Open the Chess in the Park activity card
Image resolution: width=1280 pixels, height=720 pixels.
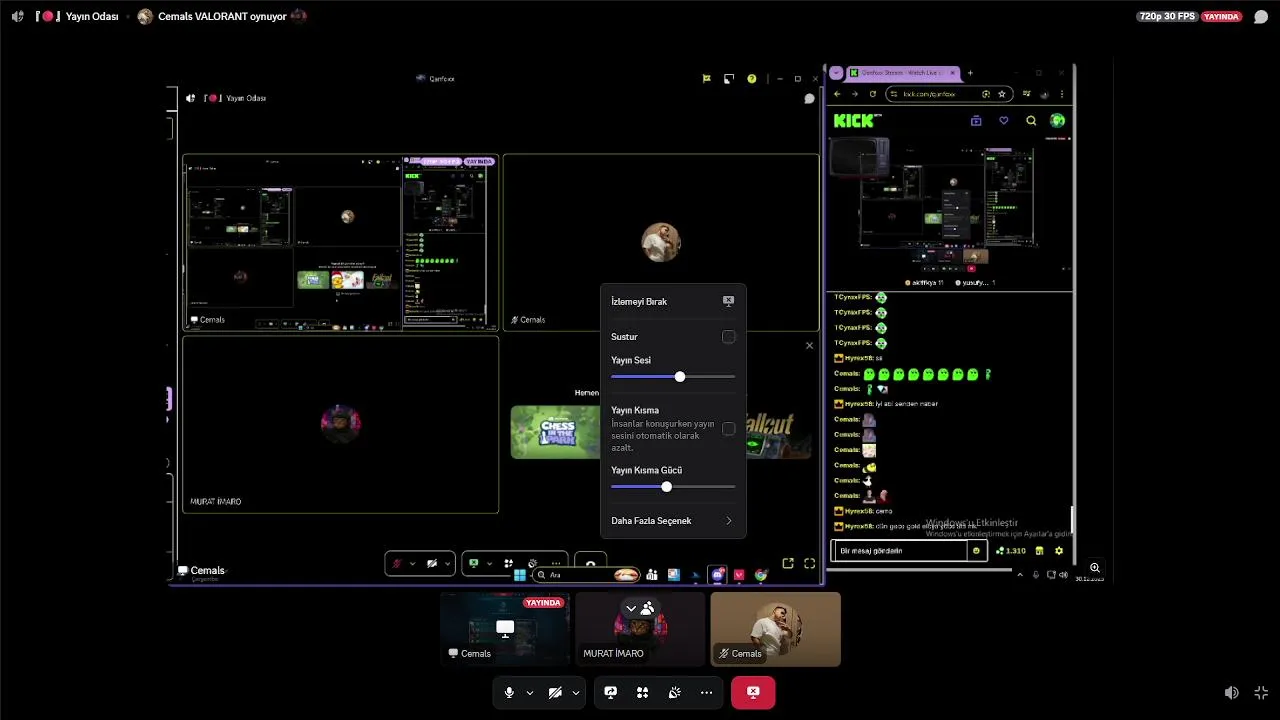[x=555, y=432]
